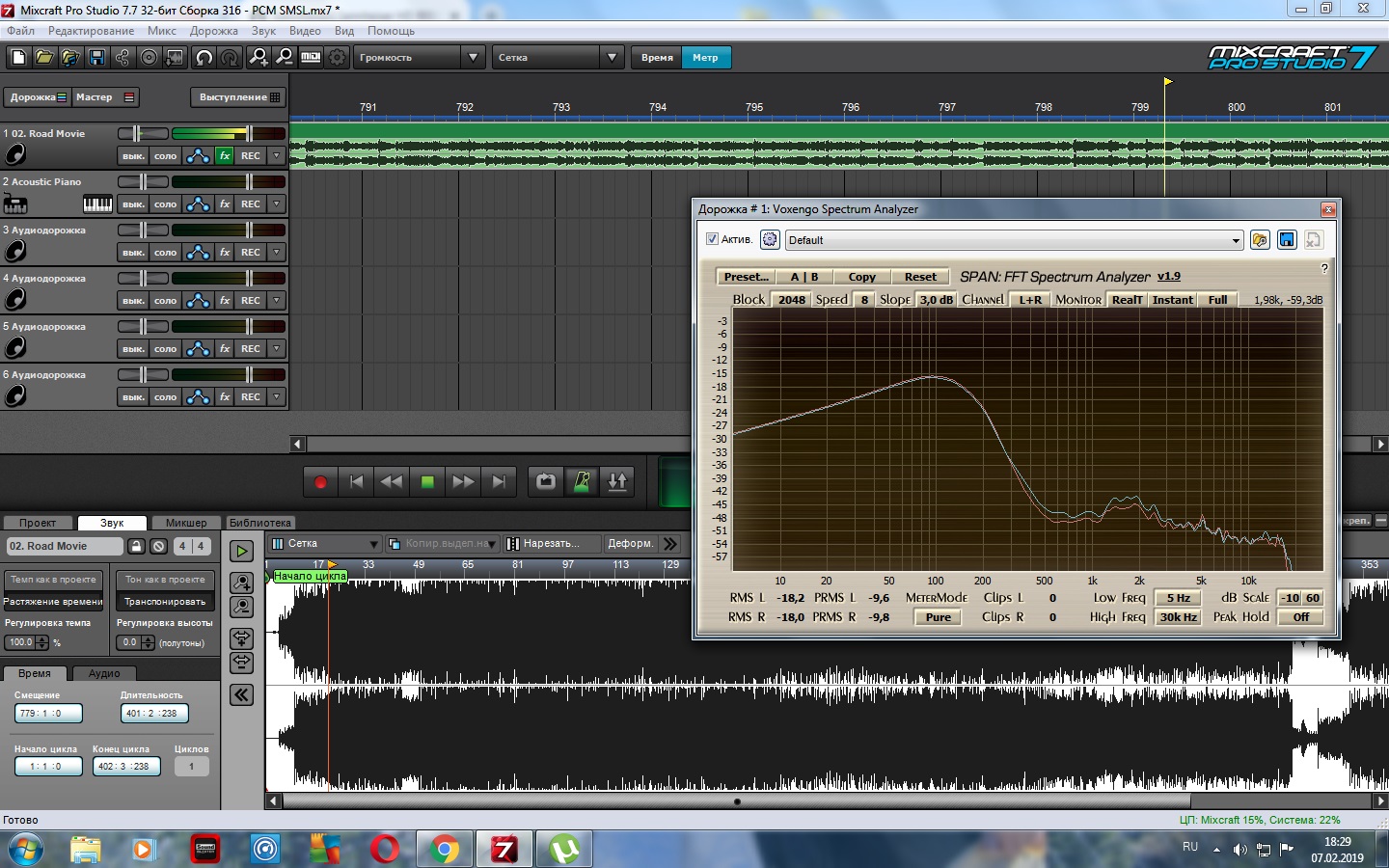
Task: Switch timeline to Метр mode
Action: click(x=706, y=58)
